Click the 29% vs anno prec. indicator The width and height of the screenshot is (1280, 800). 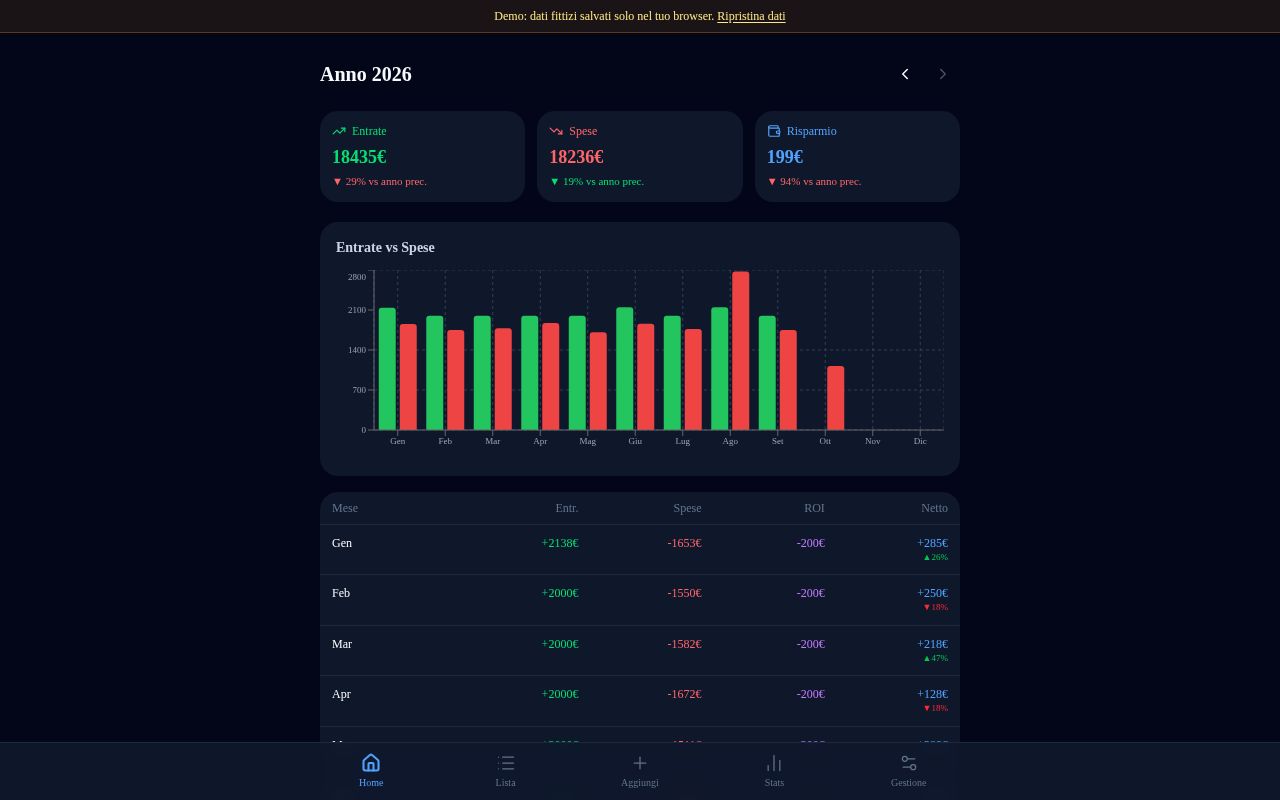(379, 181)
